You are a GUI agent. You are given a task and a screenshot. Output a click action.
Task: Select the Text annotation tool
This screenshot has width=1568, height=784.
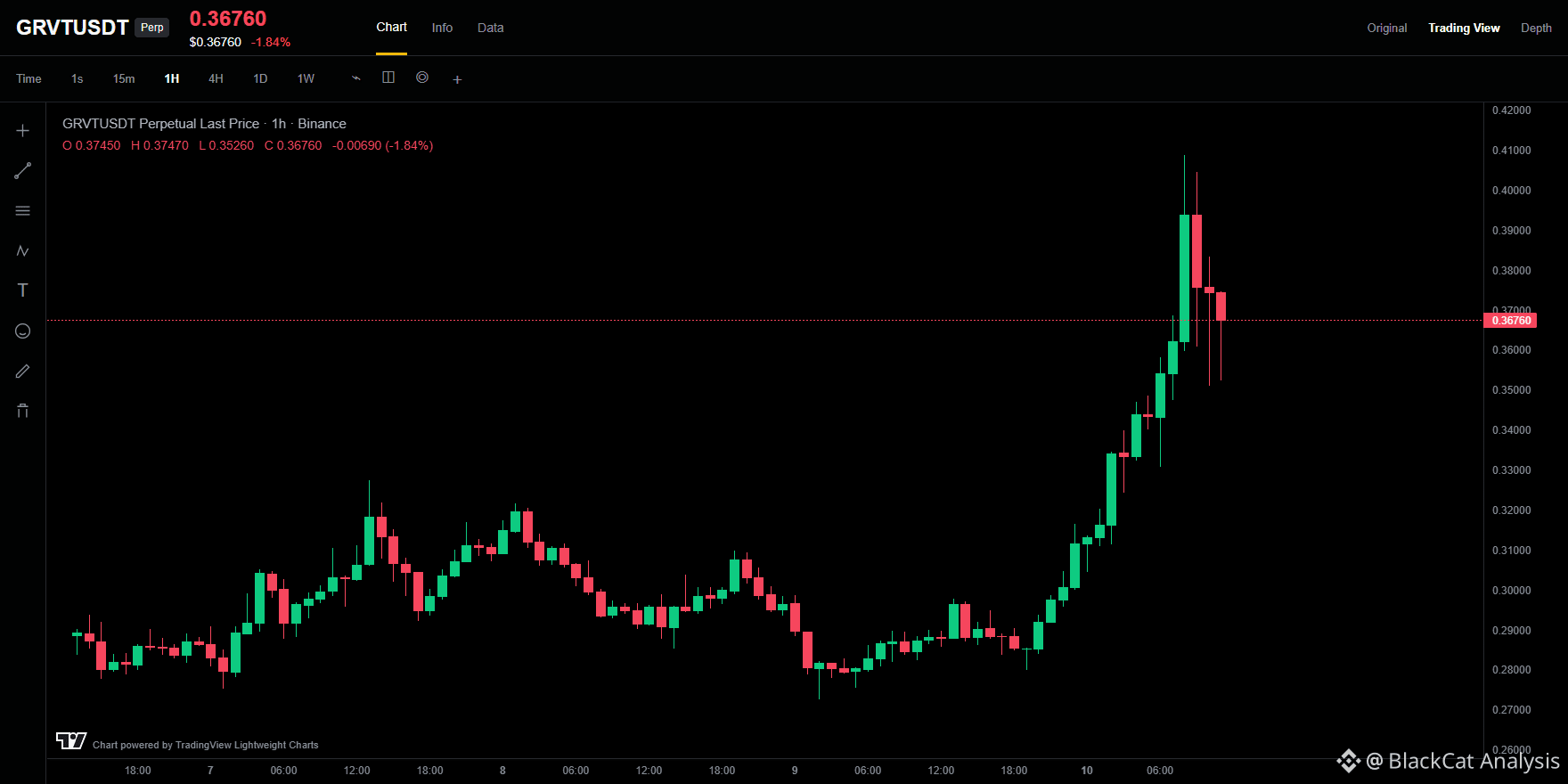pyautogui.click(x=23, y=290)
